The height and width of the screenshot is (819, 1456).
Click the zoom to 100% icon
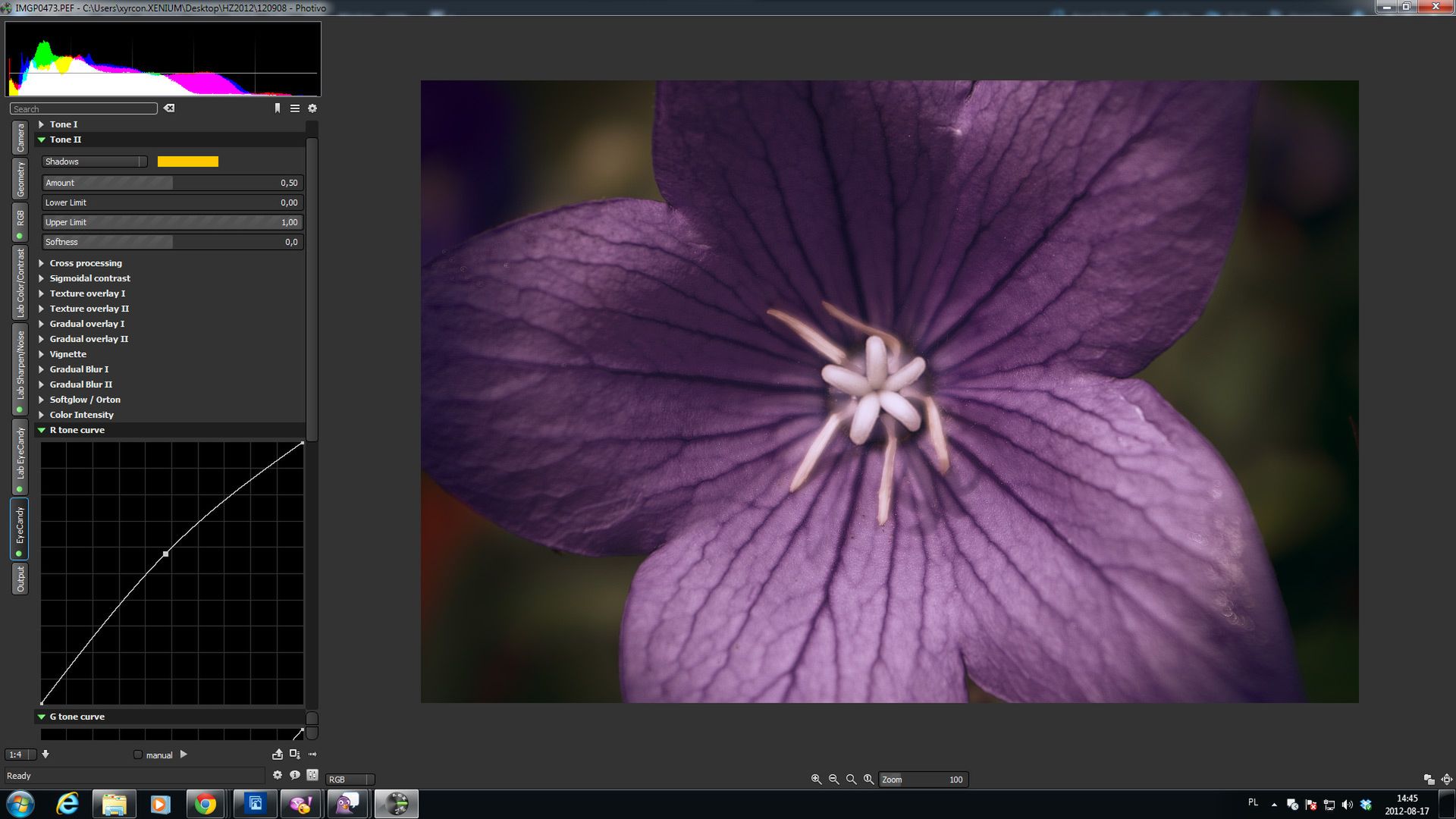(x=869, y=780)
